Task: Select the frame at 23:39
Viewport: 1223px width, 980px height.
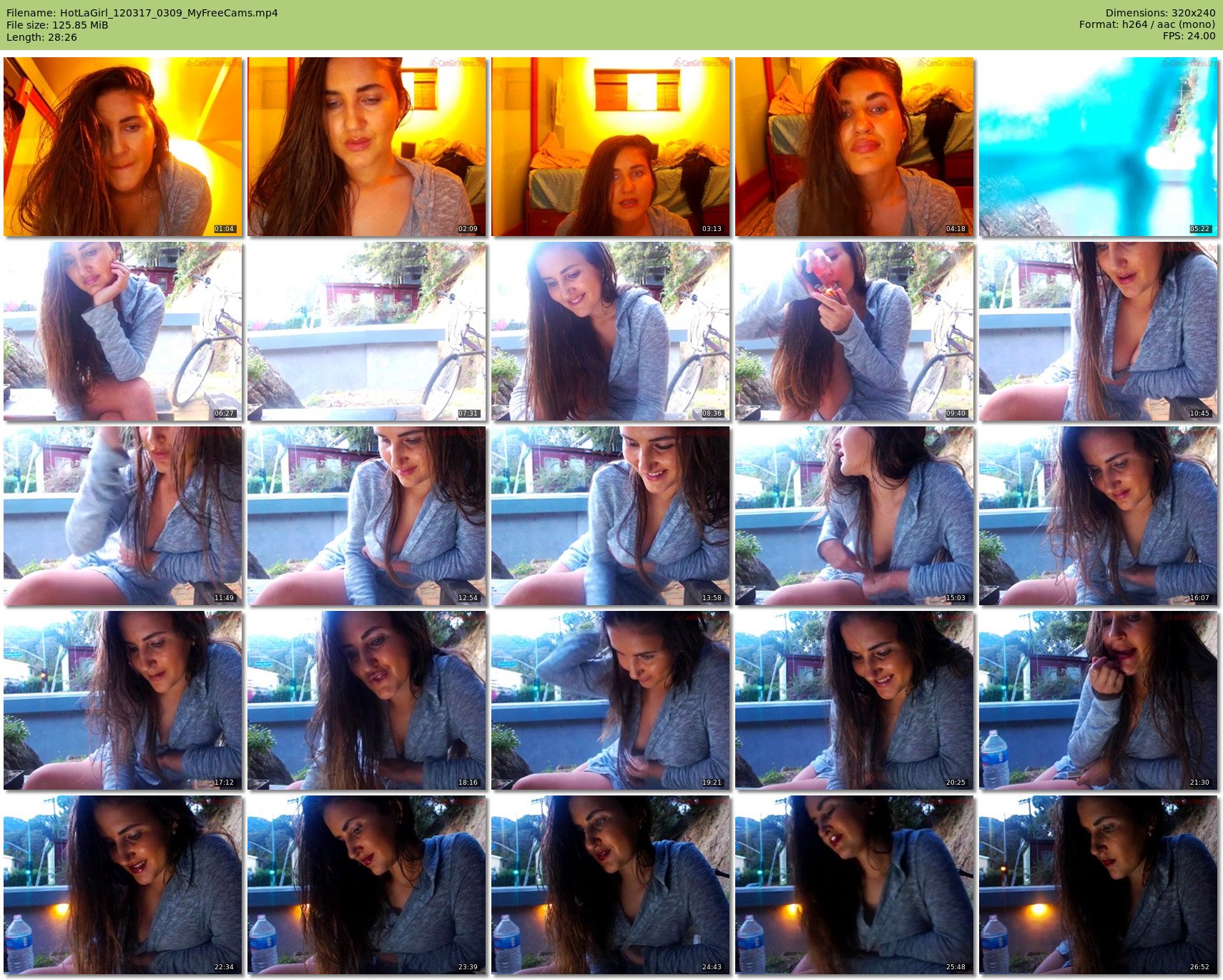Action: click(x=367, y=885)
